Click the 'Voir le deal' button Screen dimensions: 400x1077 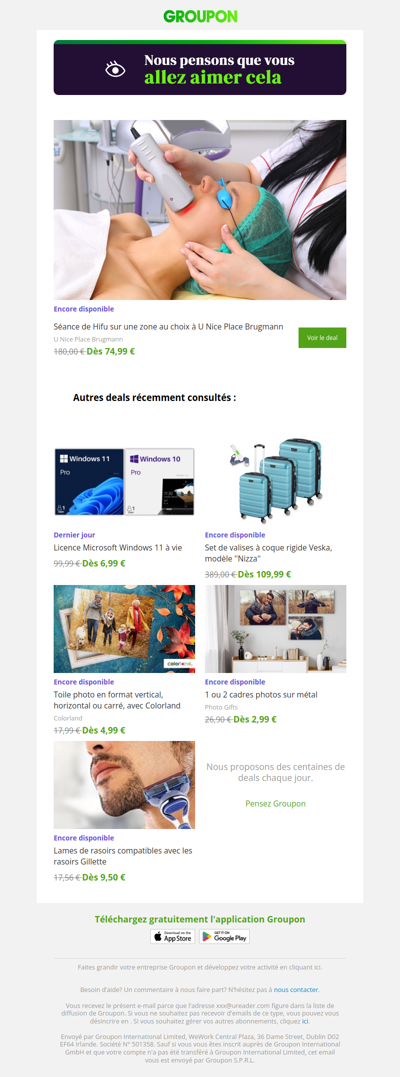[322, 338]
